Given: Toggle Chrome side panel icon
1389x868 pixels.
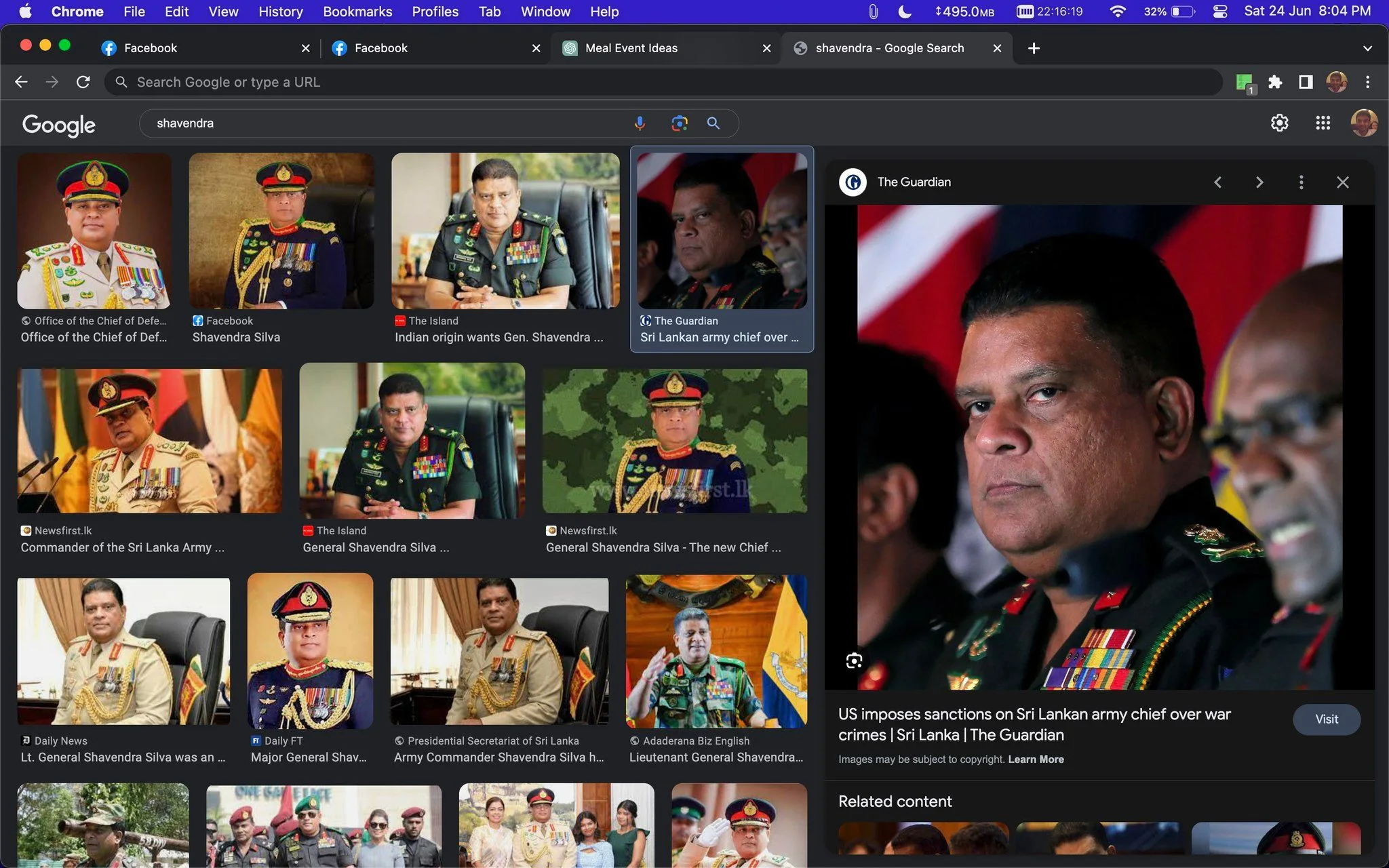Looking at the screenshot, I should coord(1306,82).
